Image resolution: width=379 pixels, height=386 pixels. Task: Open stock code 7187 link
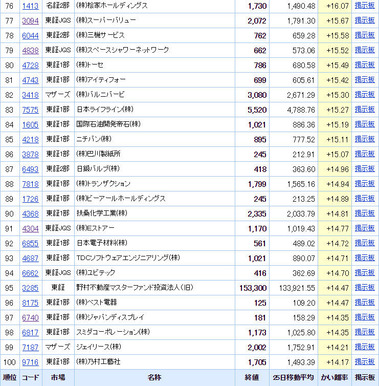pos(30,348)
